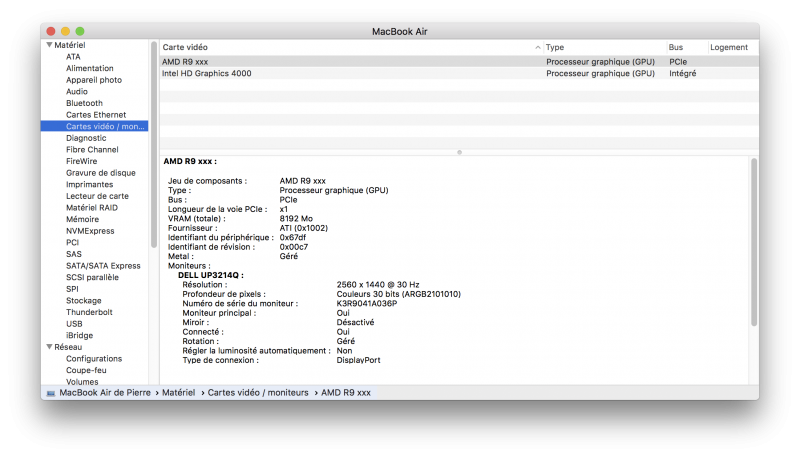Toggle sort arrow on Carte vidéo column
The image size is (800, 458).
537,47
